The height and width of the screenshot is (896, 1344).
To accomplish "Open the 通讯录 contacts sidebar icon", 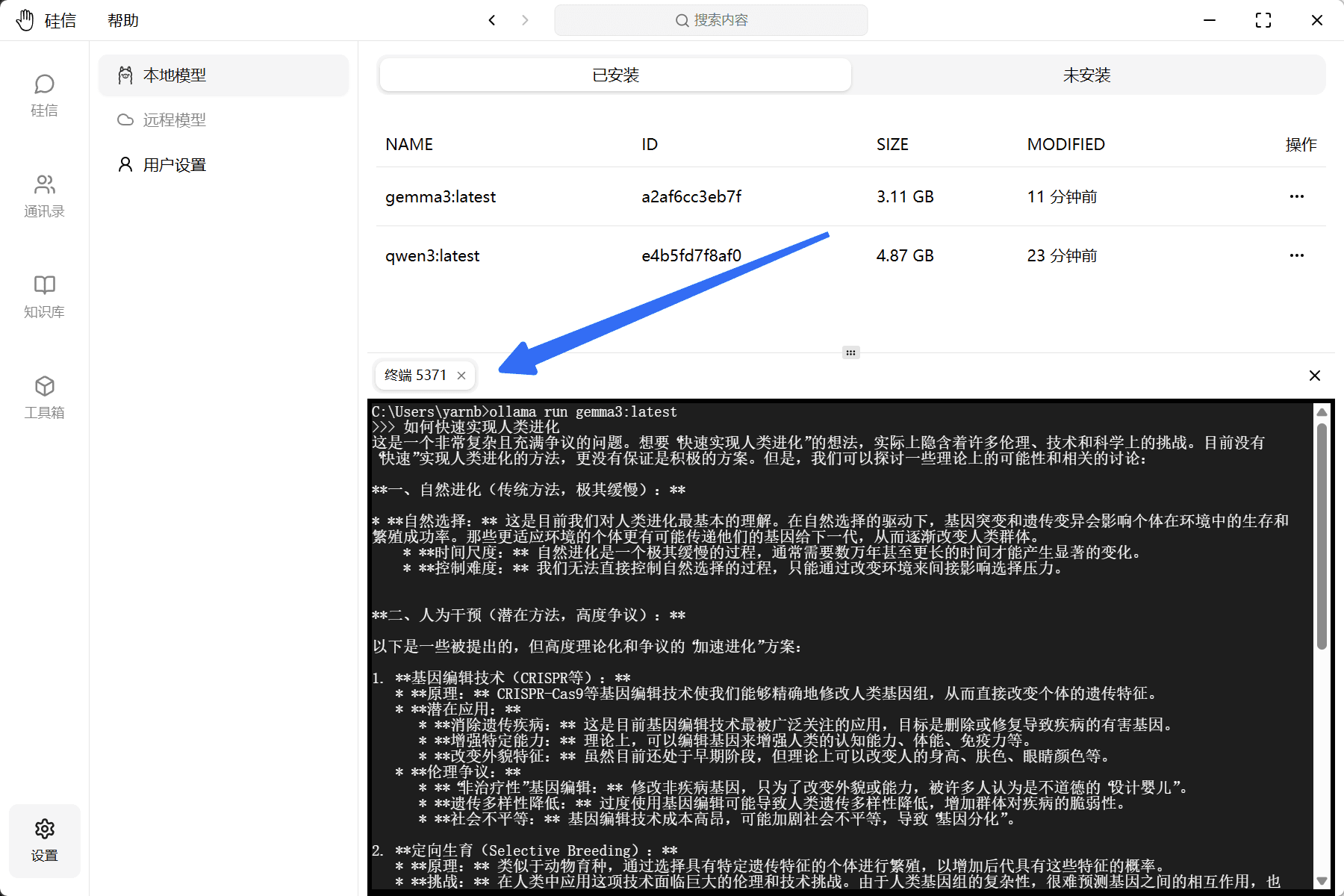I will click(x=44, y=196).
